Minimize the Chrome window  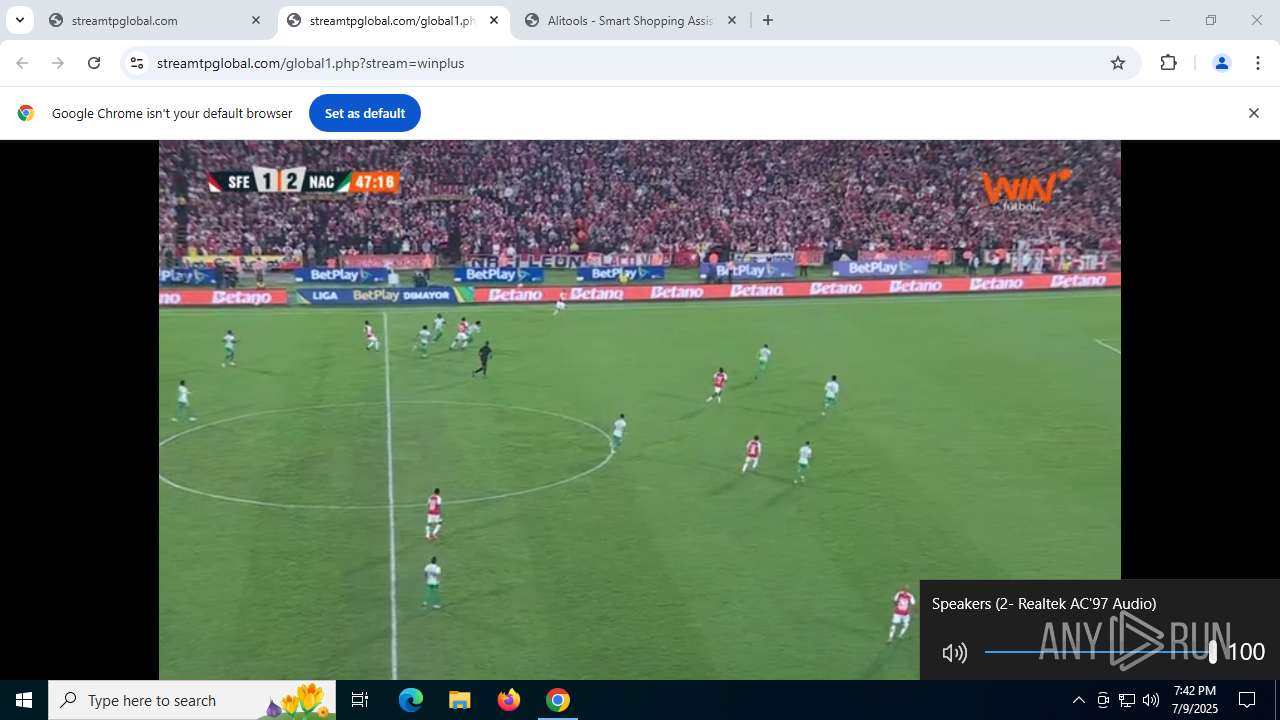click(1164, 20)
